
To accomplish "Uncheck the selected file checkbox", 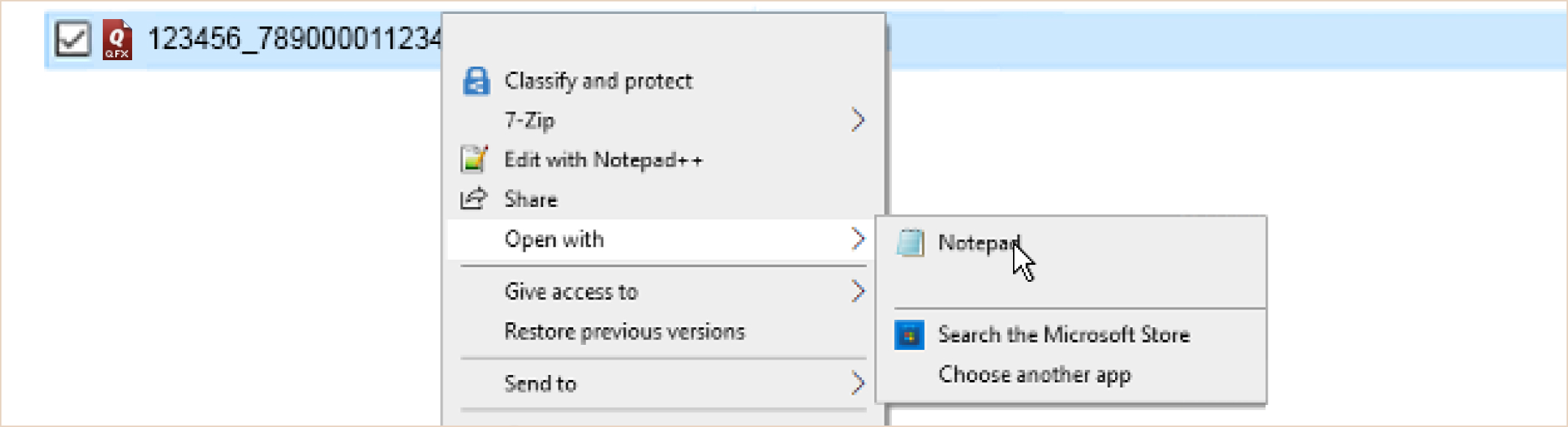I will pyautogui.click(x=73, y=39).
